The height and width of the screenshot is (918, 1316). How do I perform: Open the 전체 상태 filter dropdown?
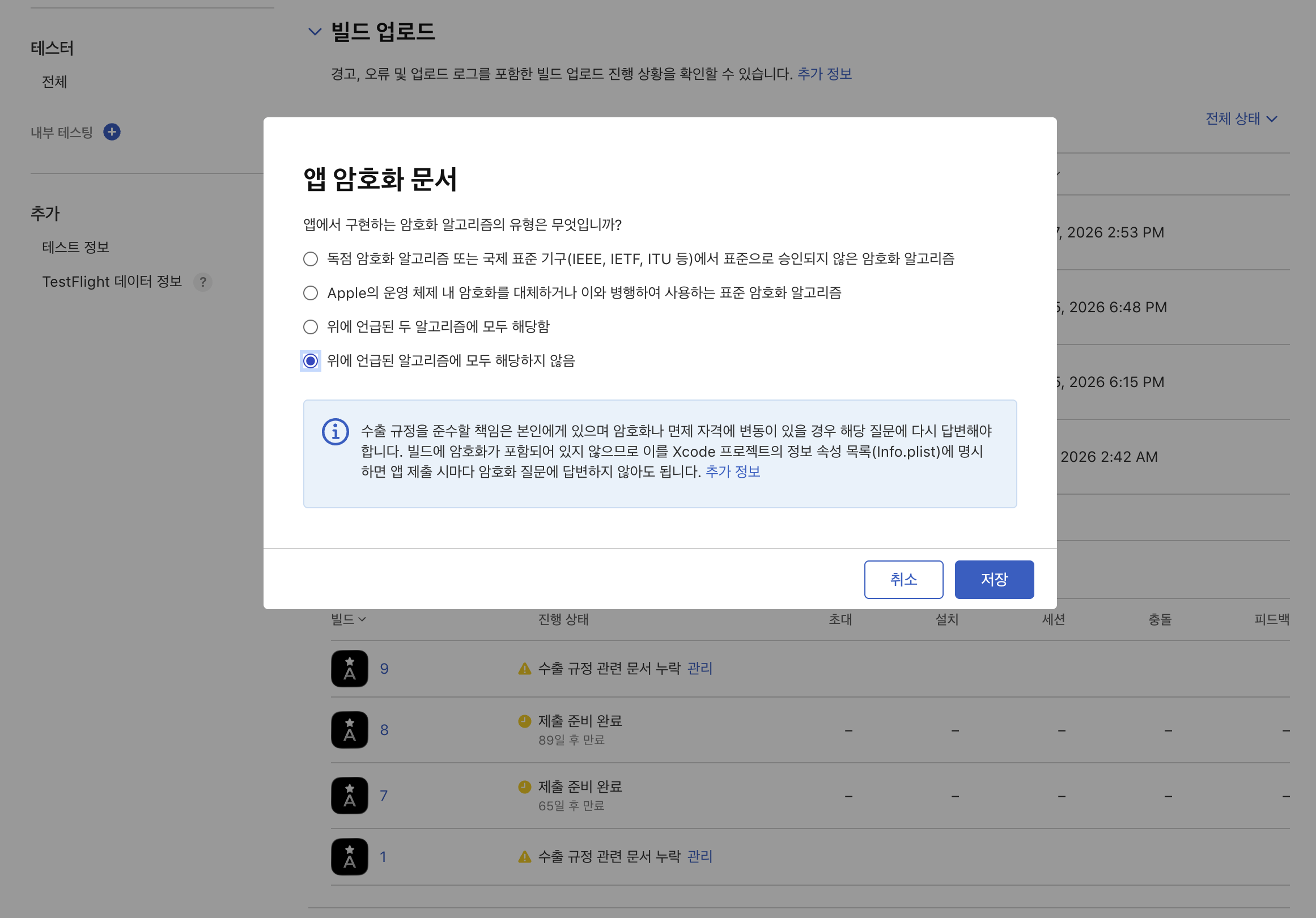pyautogui.click(x=1241, y=119)
